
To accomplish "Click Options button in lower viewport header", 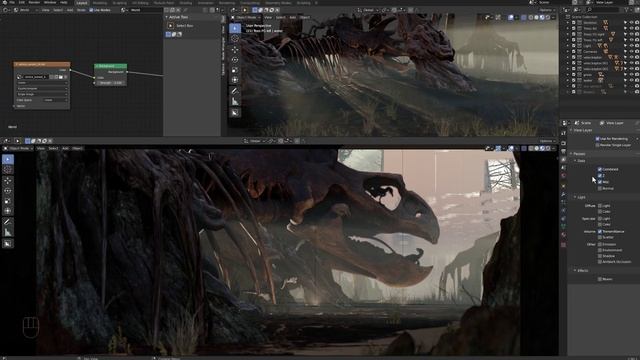I will click(x=547, y=141).
